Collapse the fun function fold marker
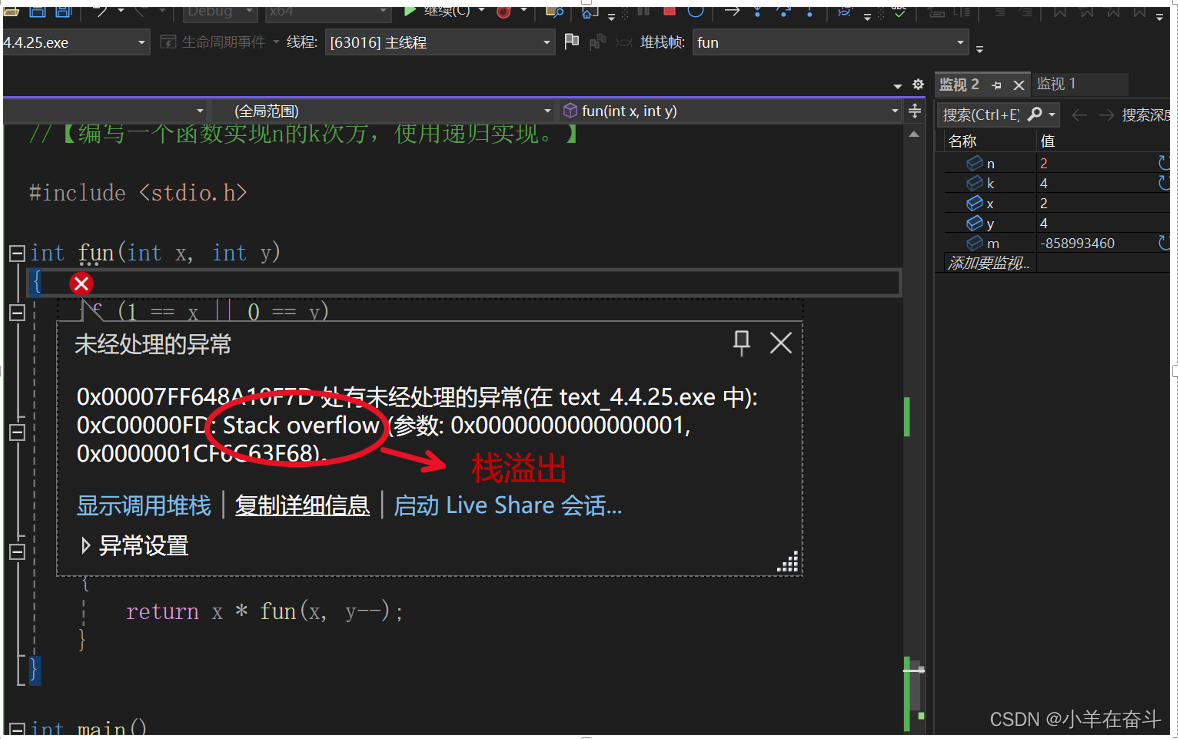Screen dimensions: 1178x739 pos(17,253)
